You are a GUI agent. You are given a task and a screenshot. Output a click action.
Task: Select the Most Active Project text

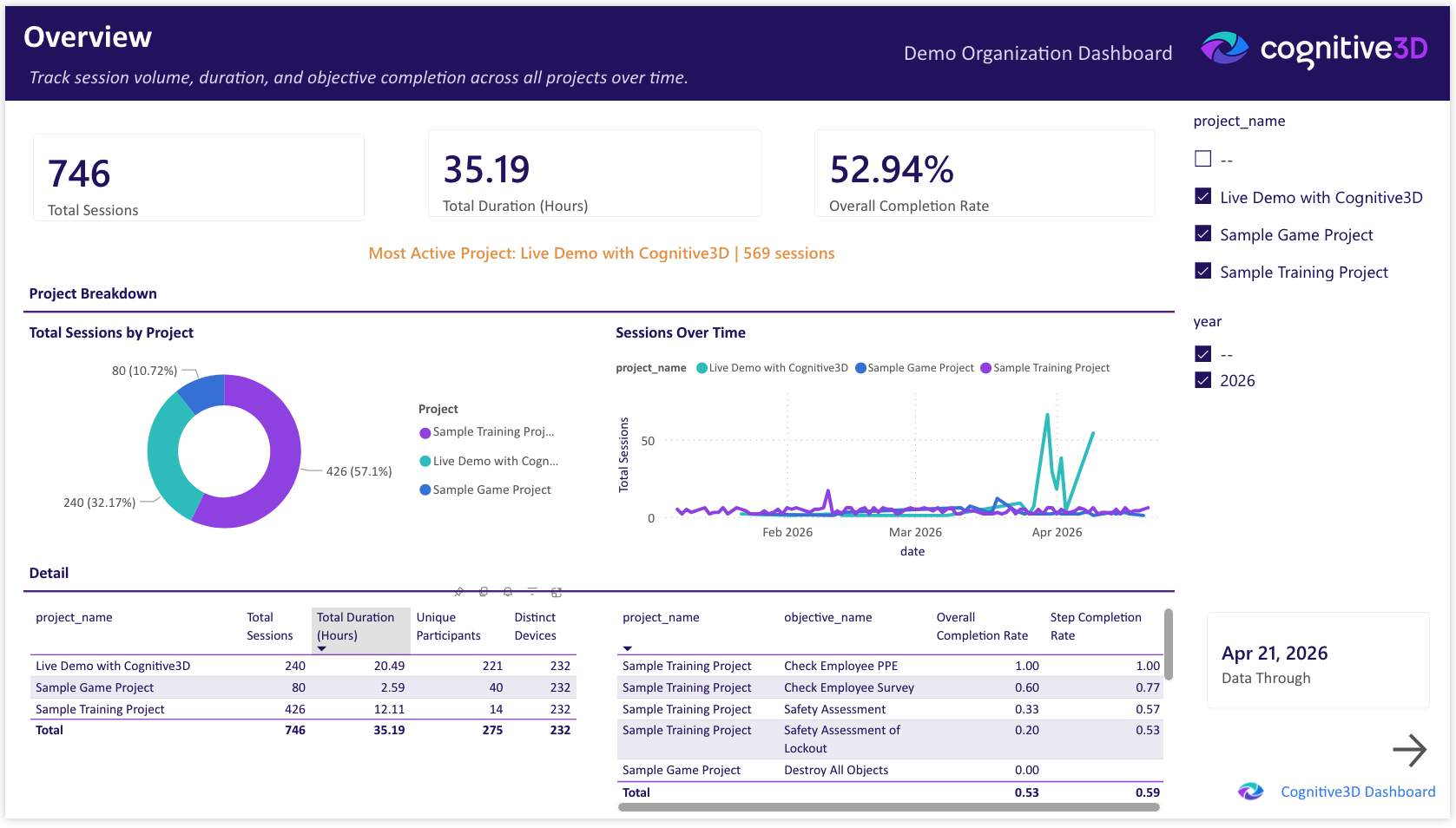pyautogui.click(x=601, y=253)
